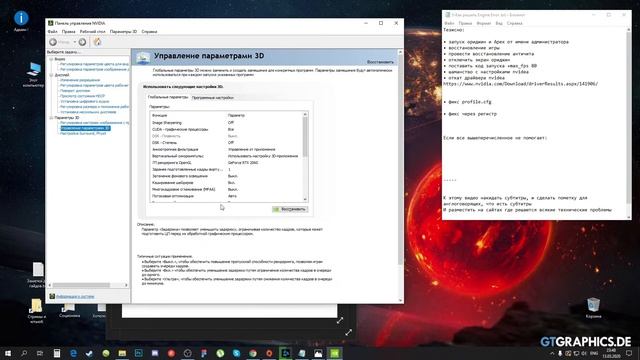Open the system information link at bottom-left
640x360 pixels.
click(x=75, y=296)
